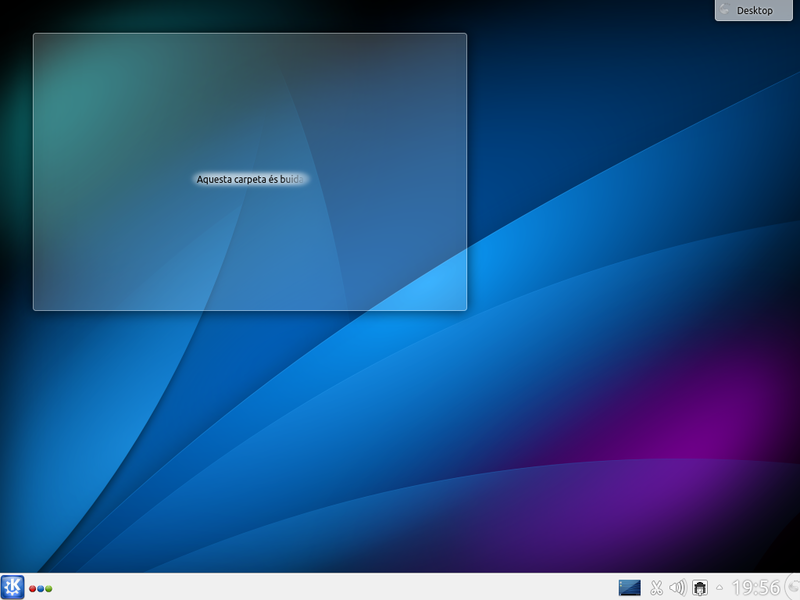Expand hidden system tray icons arrow

tap(719, 588)
